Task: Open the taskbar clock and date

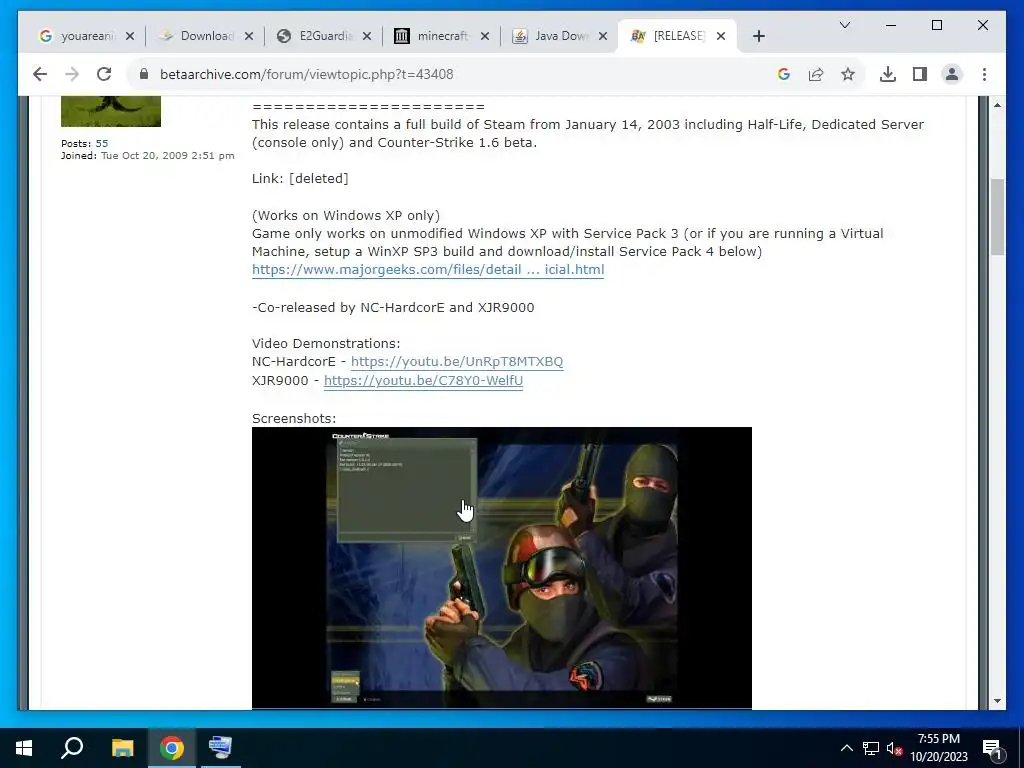Action: [939, 748]
